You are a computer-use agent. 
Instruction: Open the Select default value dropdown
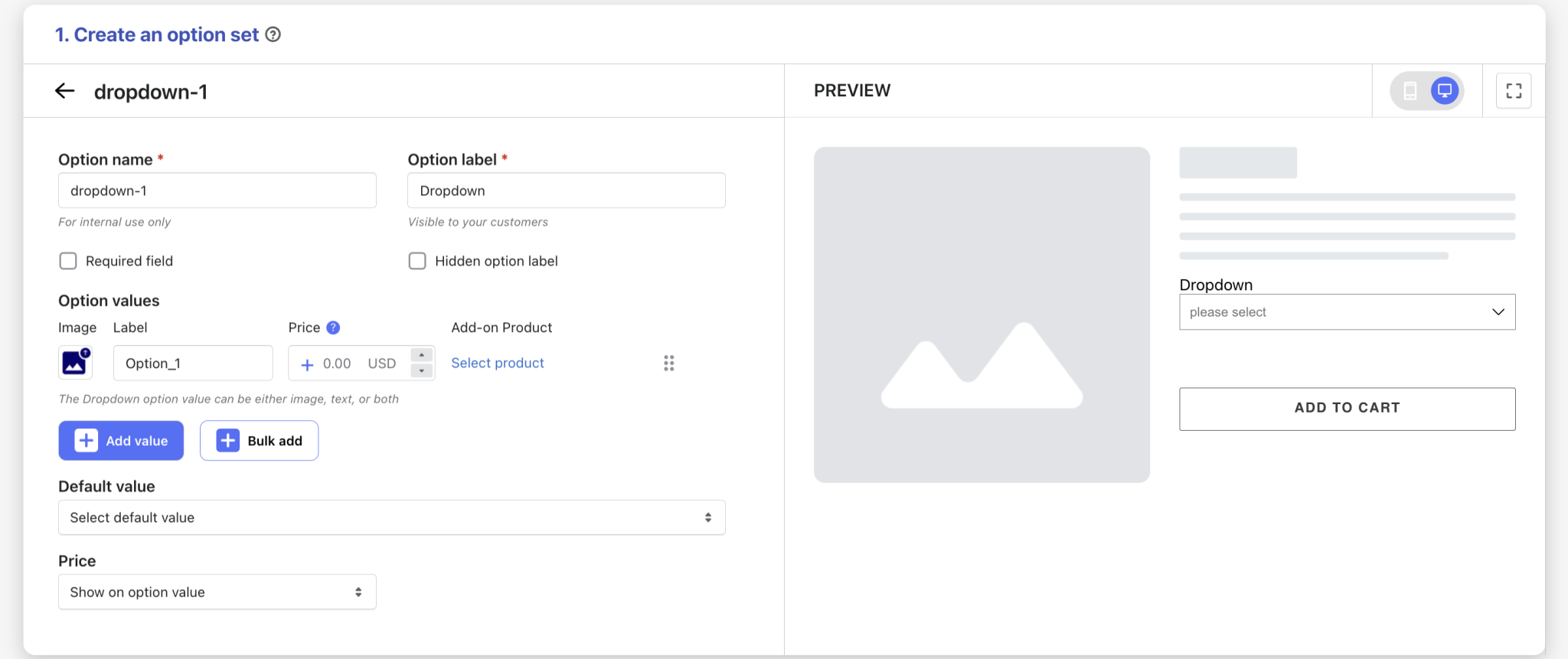pyautogui.click(x=391, y=517)
